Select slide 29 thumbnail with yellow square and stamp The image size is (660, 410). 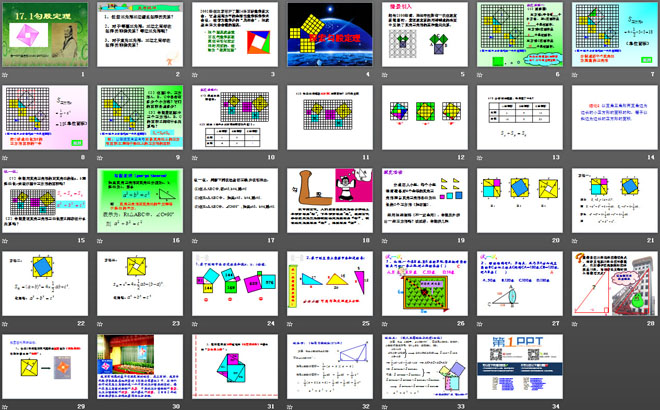tap(45, 367)
